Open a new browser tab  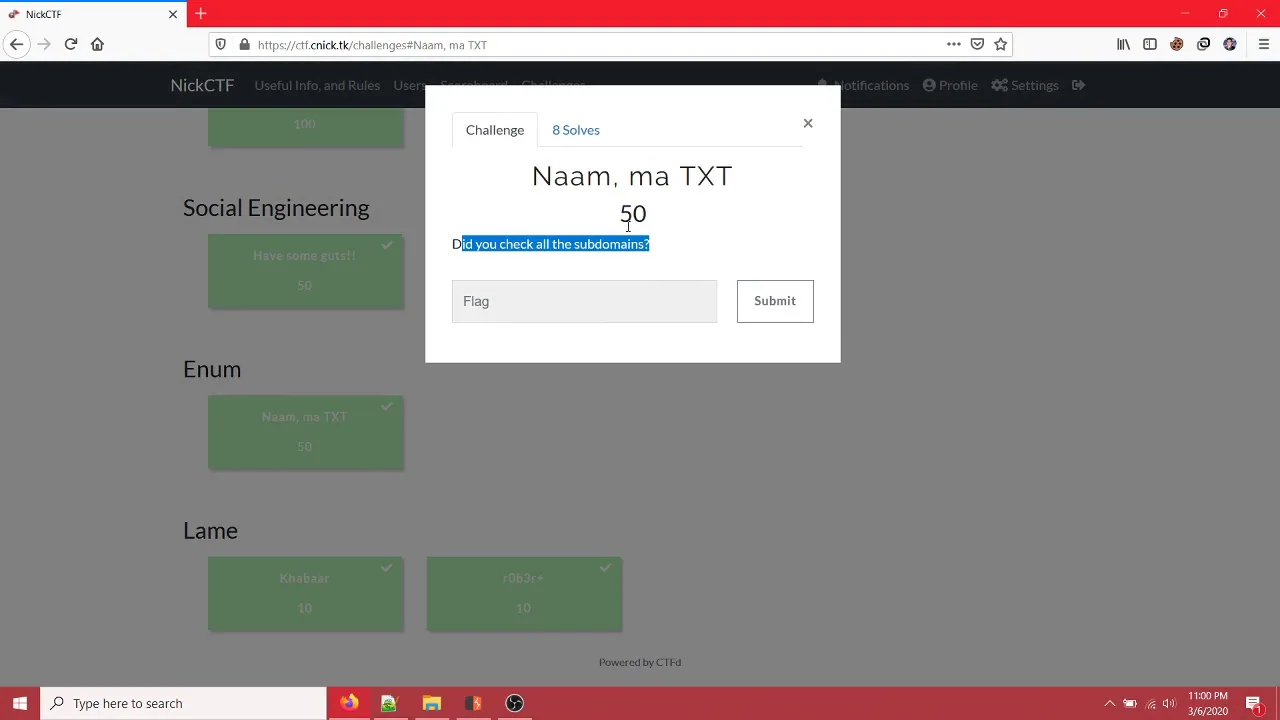(201, 14)
